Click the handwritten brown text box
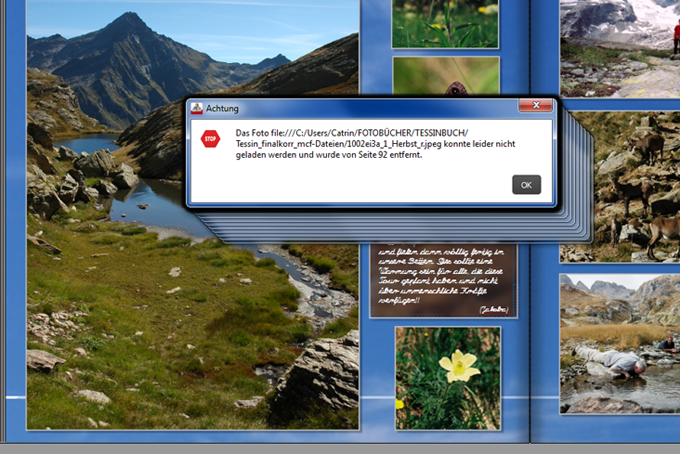Screen dimensions: 680x454 [443, 280]
